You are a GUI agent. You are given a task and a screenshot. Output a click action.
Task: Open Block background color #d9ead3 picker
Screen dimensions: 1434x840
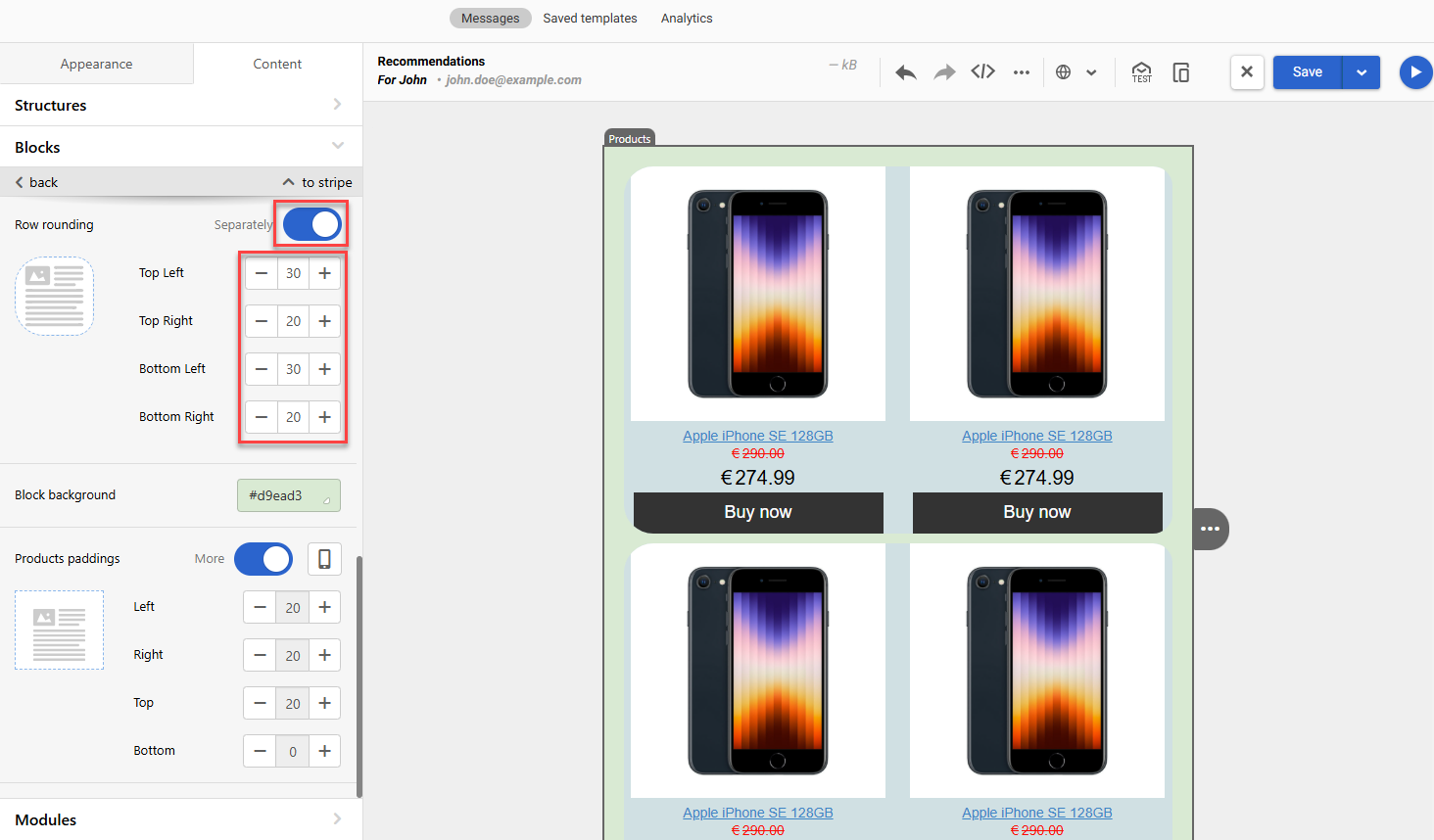click(289, 495)
